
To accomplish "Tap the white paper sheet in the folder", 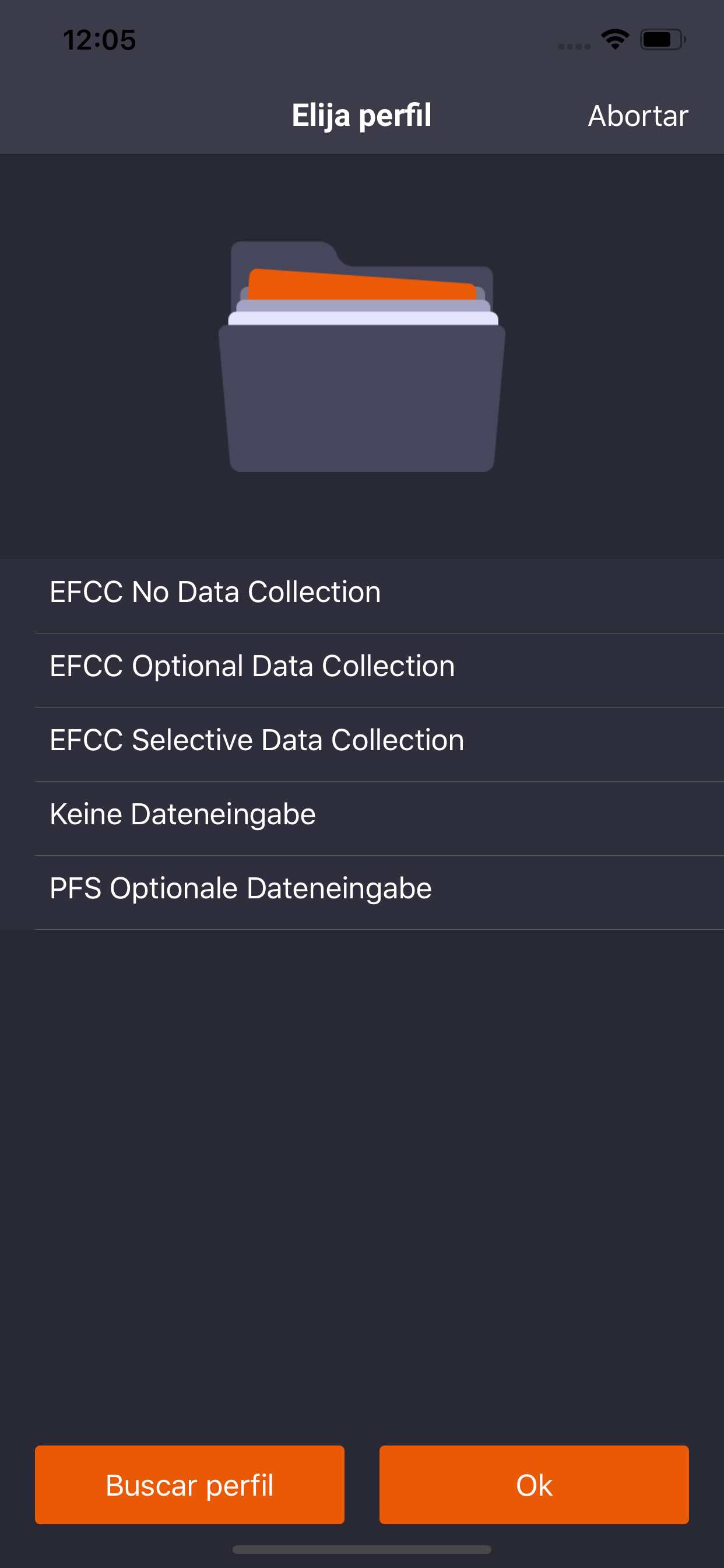I will [x=361, y=318].
